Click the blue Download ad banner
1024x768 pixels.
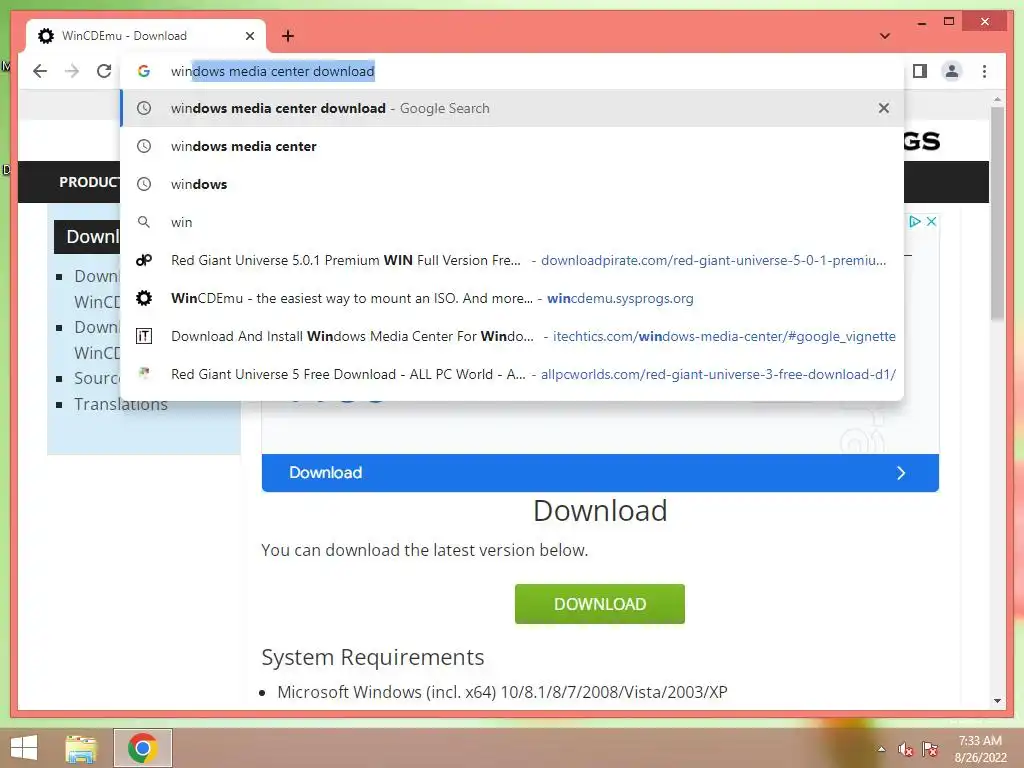tap(600, 473)
